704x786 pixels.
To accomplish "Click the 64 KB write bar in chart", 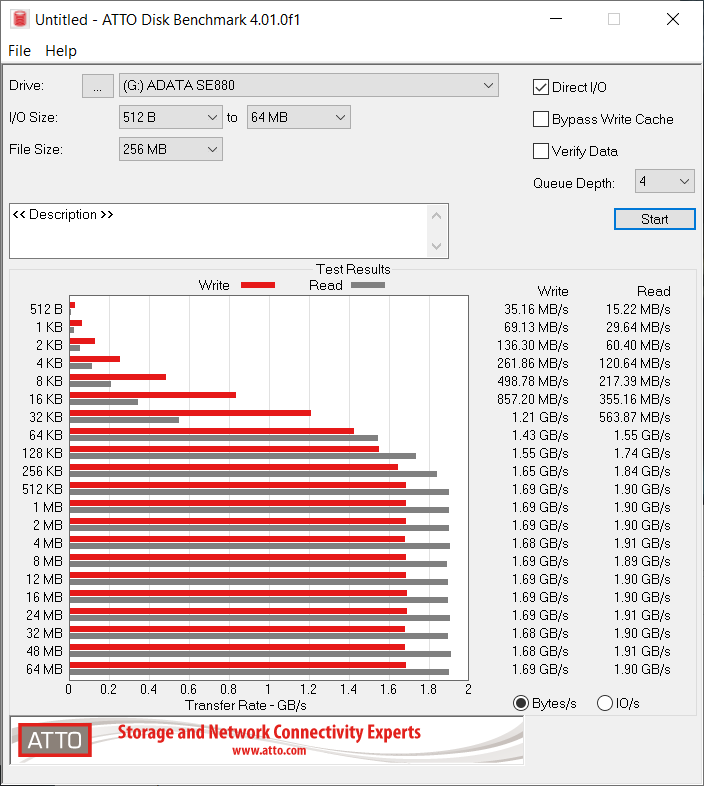I will coord(212,431).
